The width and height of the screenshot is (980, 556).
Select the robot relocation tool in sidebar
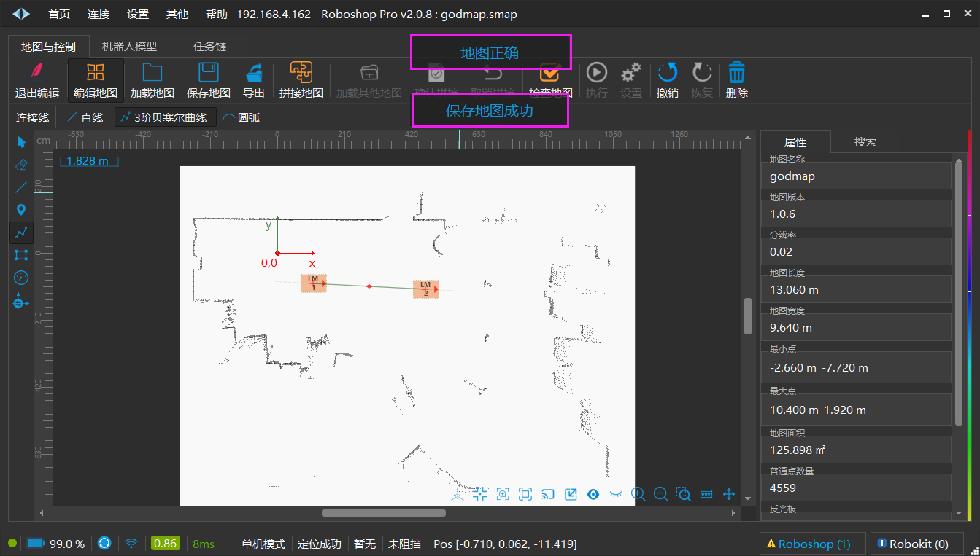coord(21,301)
